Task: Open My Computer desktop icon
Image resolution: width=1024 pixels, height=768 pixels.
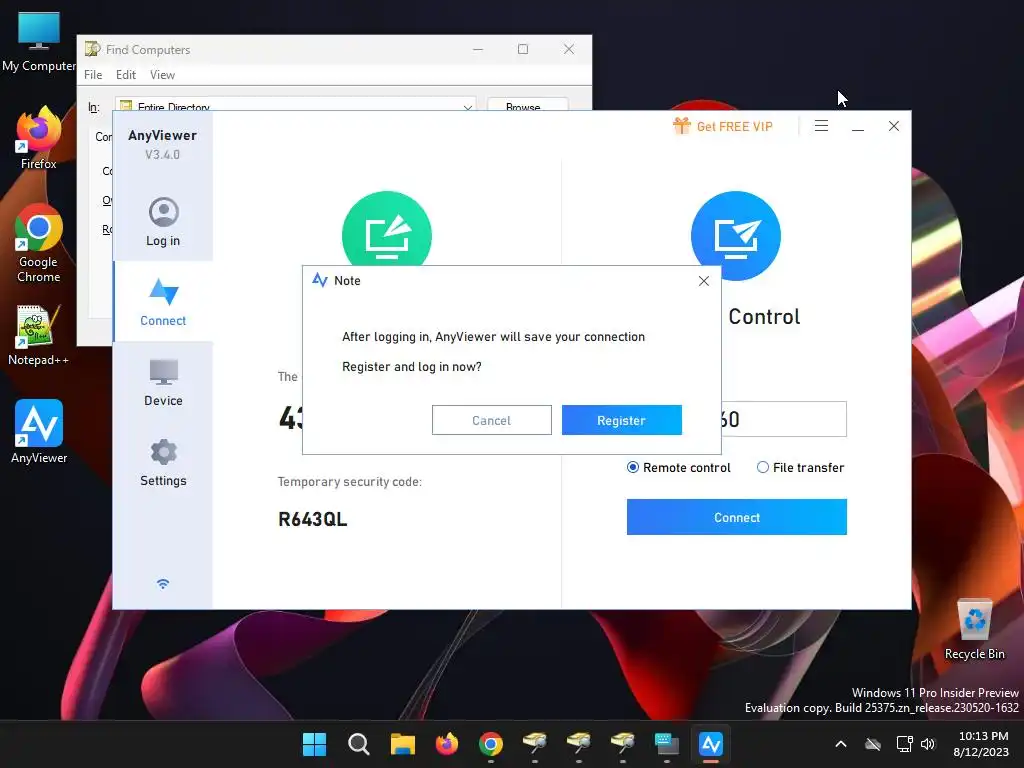Action: pos(39,41)
